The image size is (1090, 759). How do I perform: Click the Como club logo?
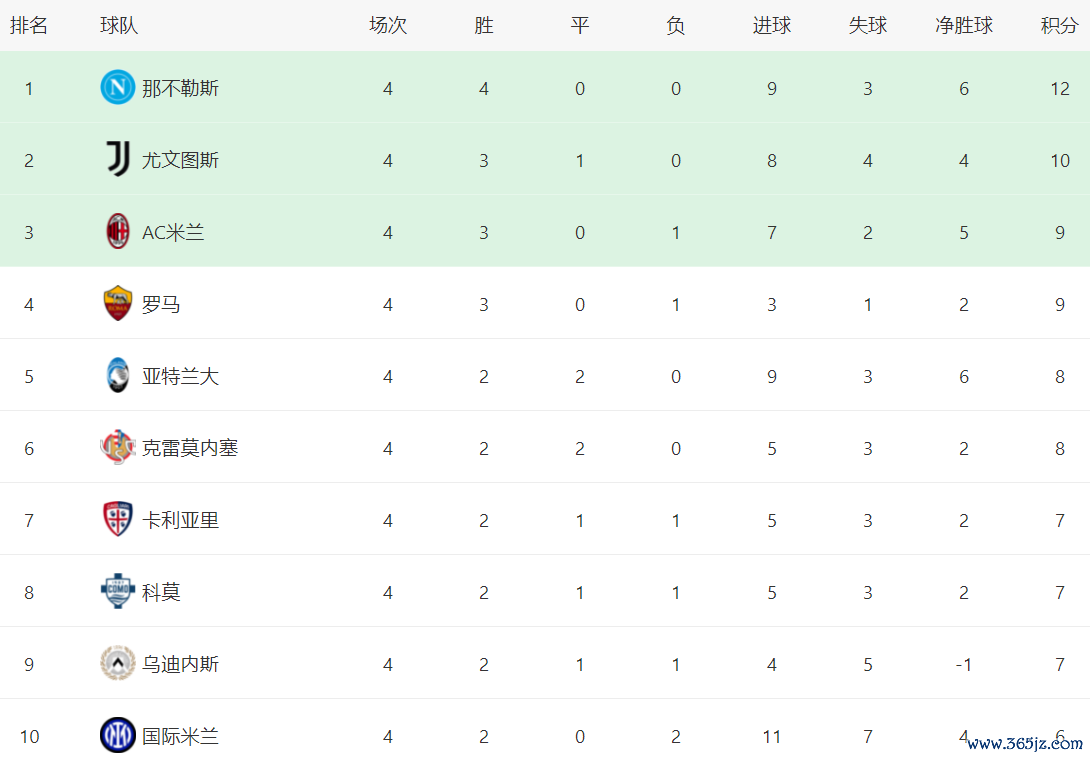pyautogui.click(x=118, y=592)
